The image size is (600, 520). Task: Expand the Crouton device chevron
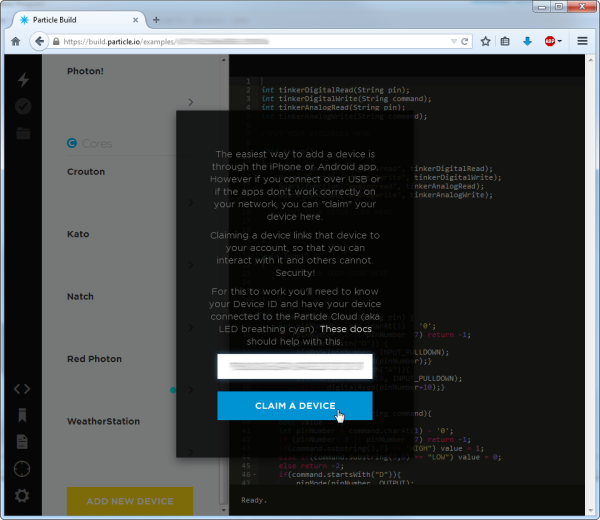(191, 203)
